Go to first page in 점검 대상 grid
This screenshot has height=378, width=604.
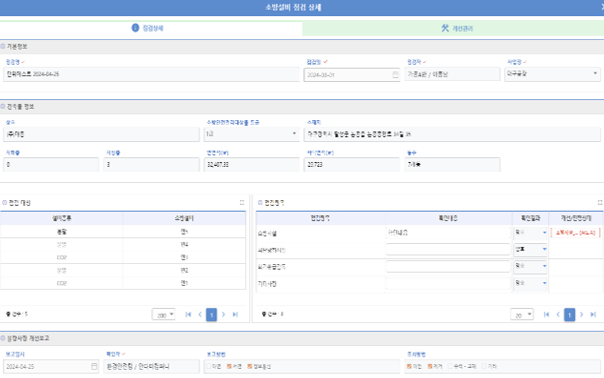188,314
